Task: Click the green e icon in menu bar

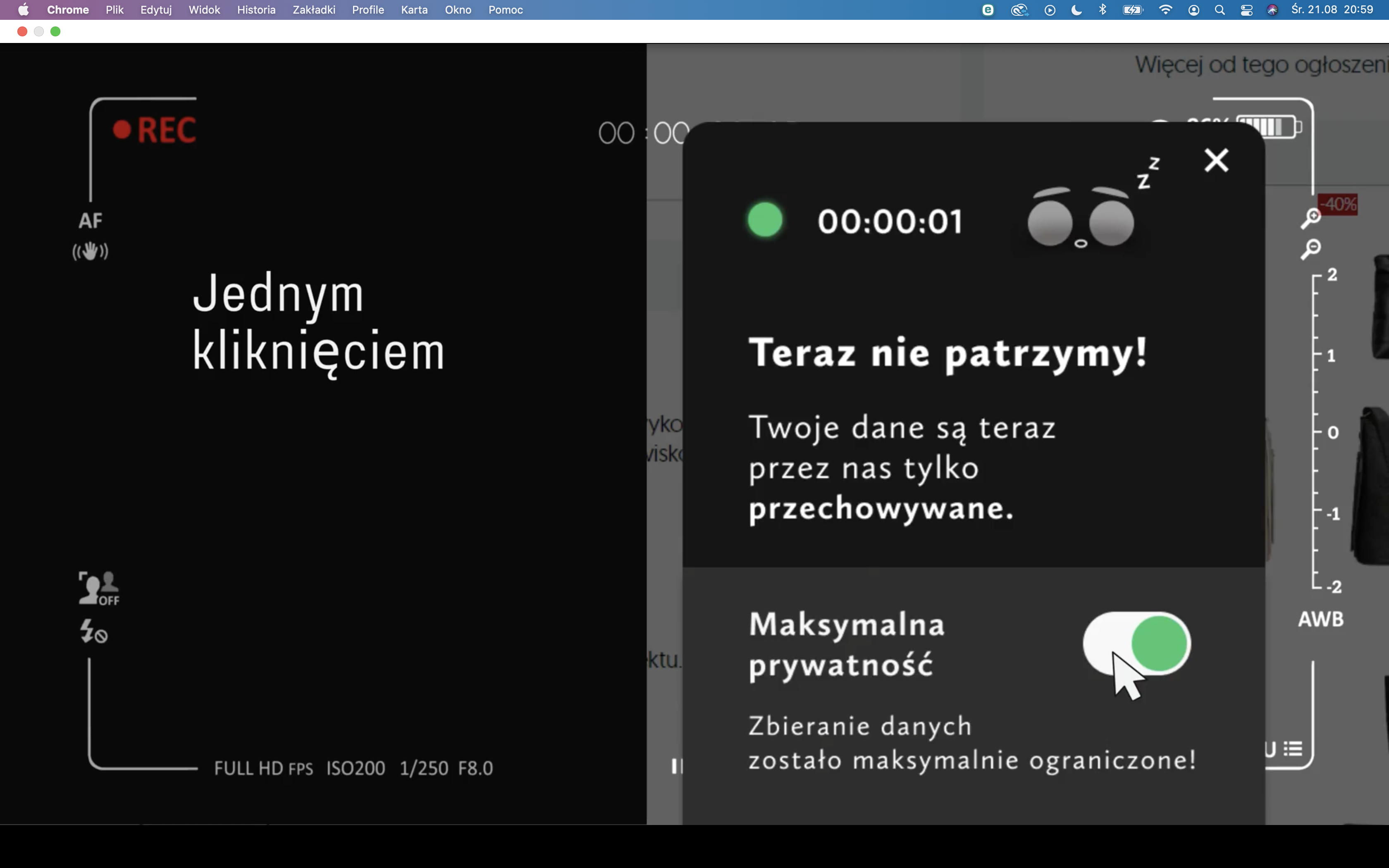Action: click(x=988, y=10)
